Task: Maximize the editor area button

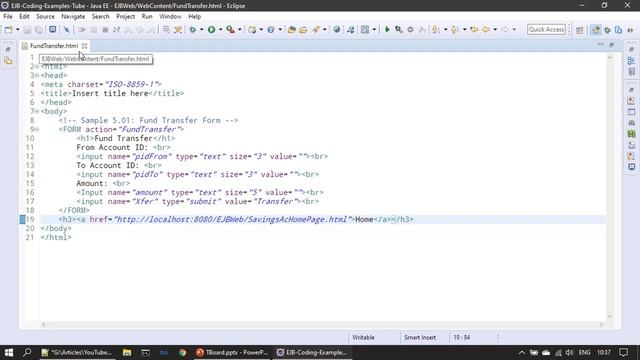Action: click(x=611, y=45)
